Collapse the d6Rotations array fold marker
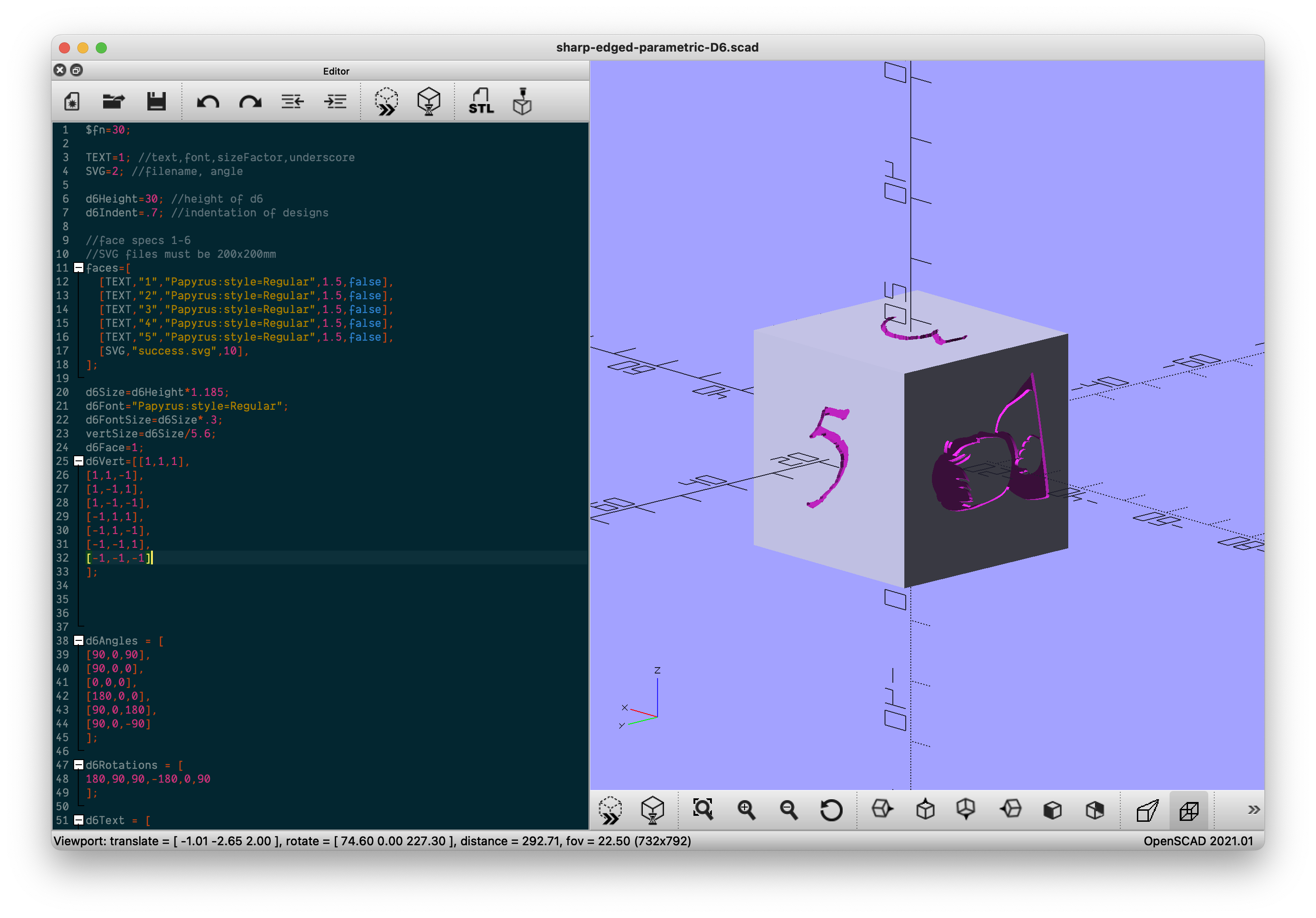The width and height of the screenshot is (1316, 918). click(x=79, y=765)
